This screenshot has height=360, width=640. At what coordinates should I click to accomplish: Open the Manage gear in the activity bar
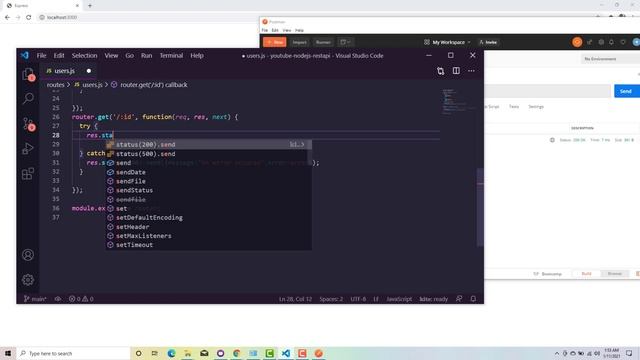point(28,280)
